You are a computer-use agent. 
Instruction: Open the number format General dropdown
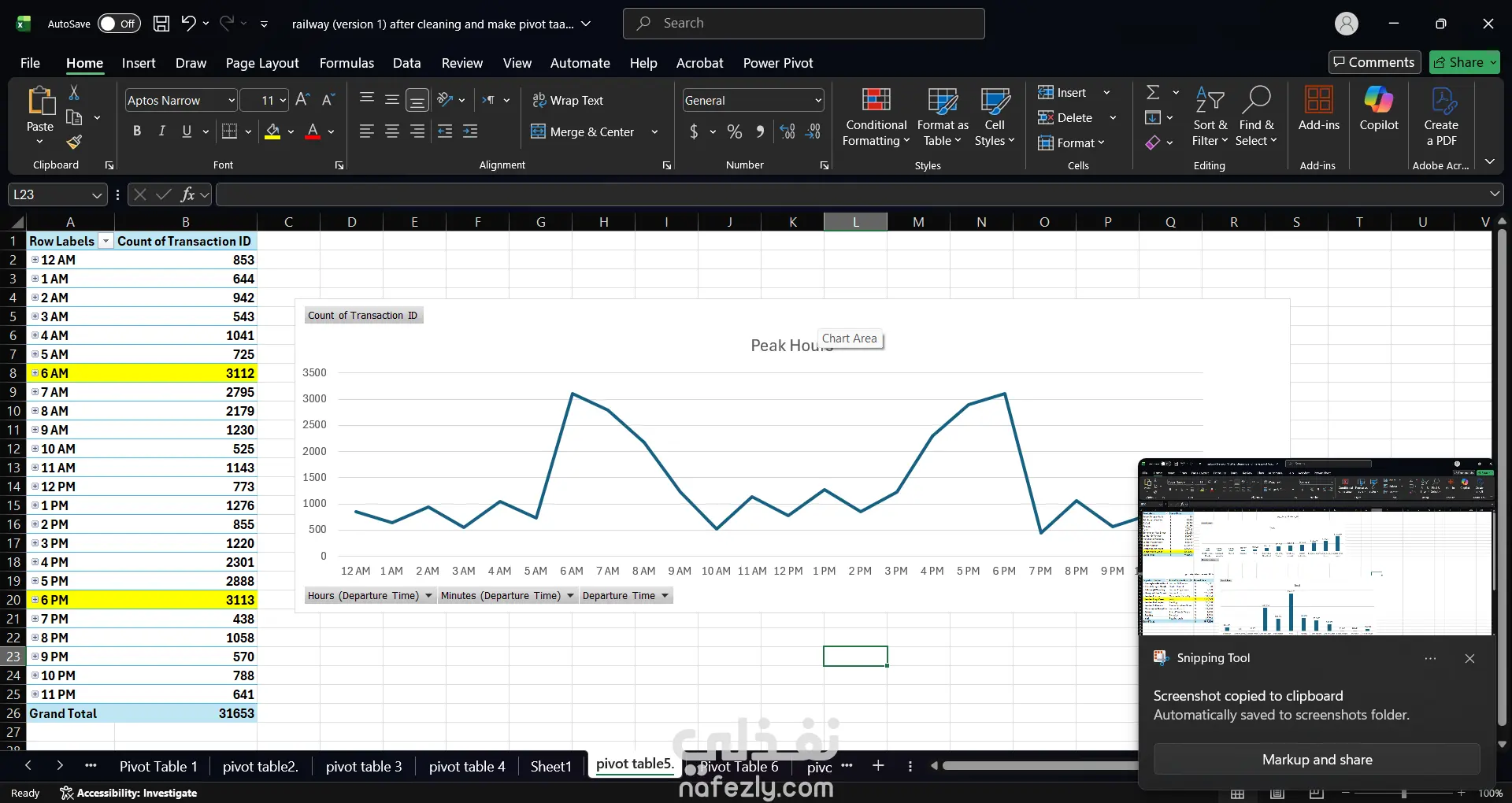point(818,101)
